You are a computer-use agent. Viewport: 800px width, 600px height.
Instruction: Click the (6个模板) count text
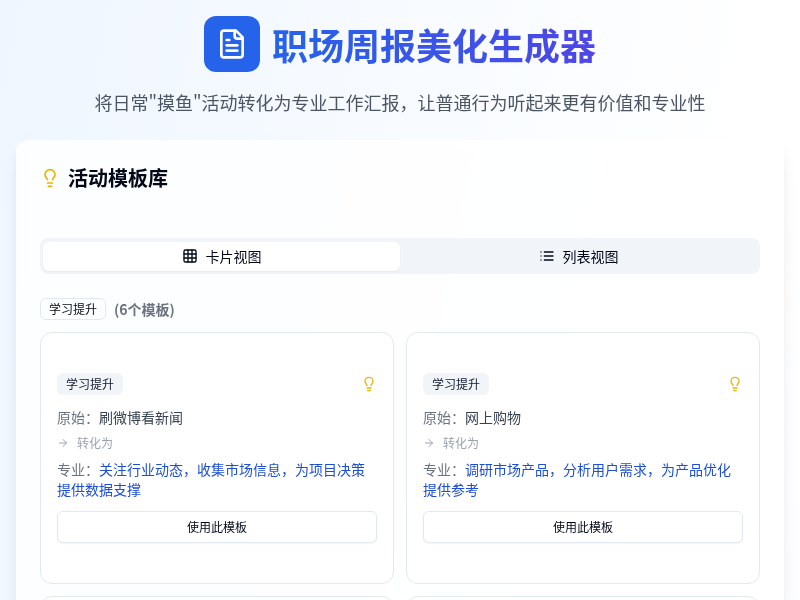pyautogui.click(x=144, y=310)
